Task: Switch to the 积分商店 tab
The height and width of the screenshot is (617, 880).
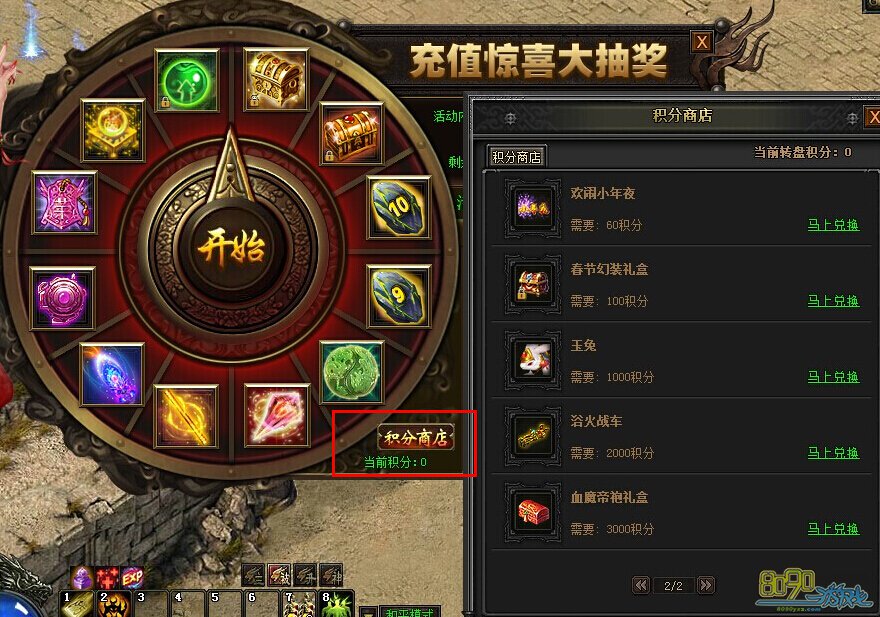Action: click(x=516, y=157)
